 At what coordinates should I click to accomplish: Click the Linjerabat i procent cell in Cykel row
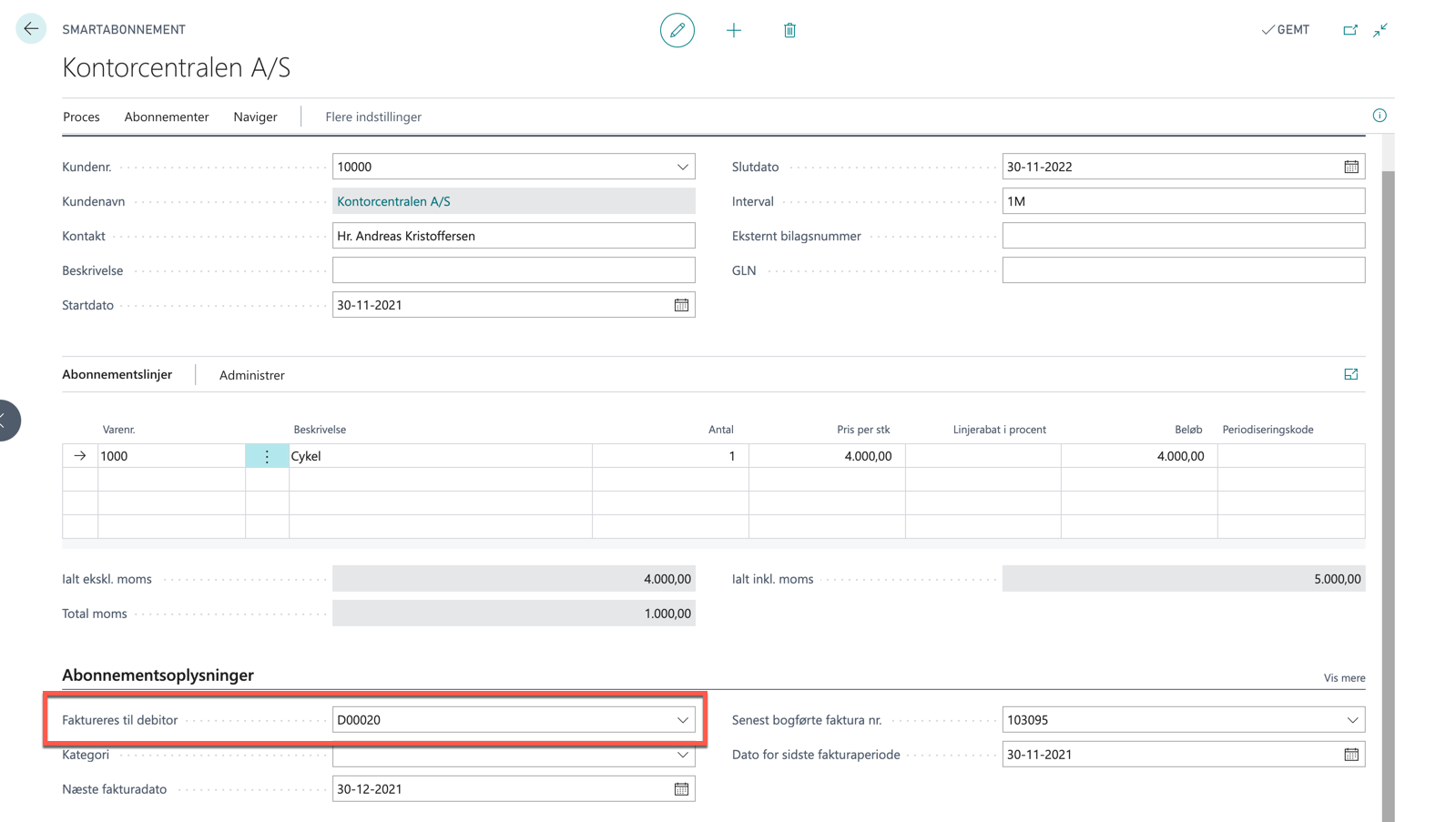point(983,456)
